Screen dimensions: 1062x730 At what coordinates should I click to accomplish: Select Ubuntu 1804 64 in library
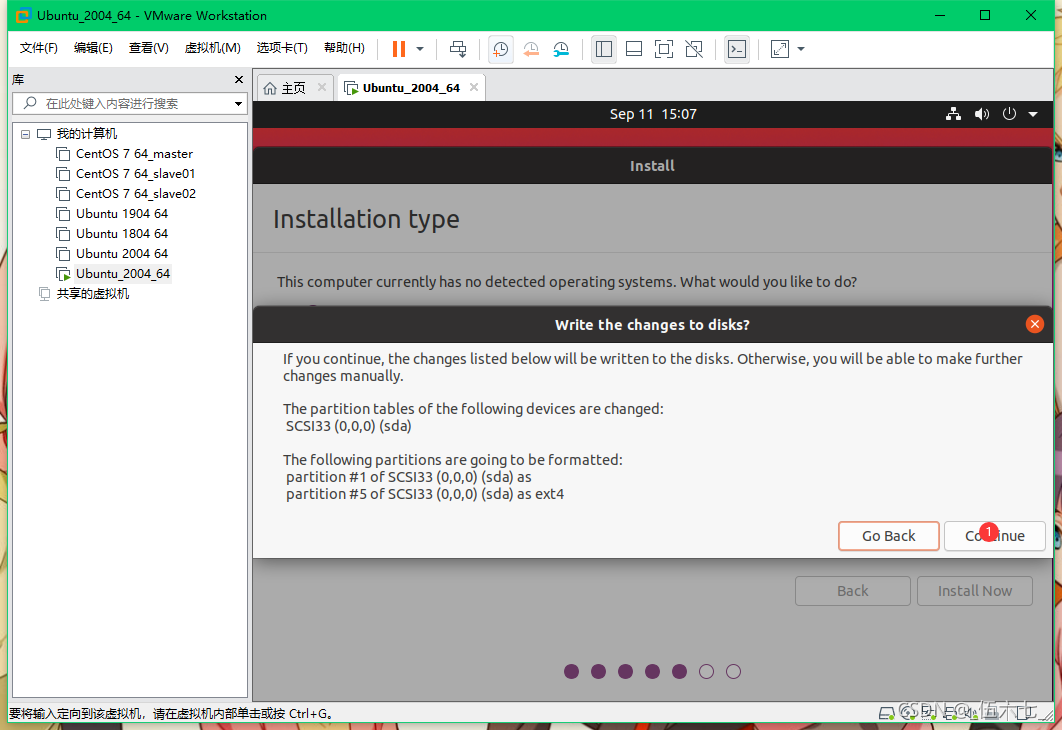122,234
